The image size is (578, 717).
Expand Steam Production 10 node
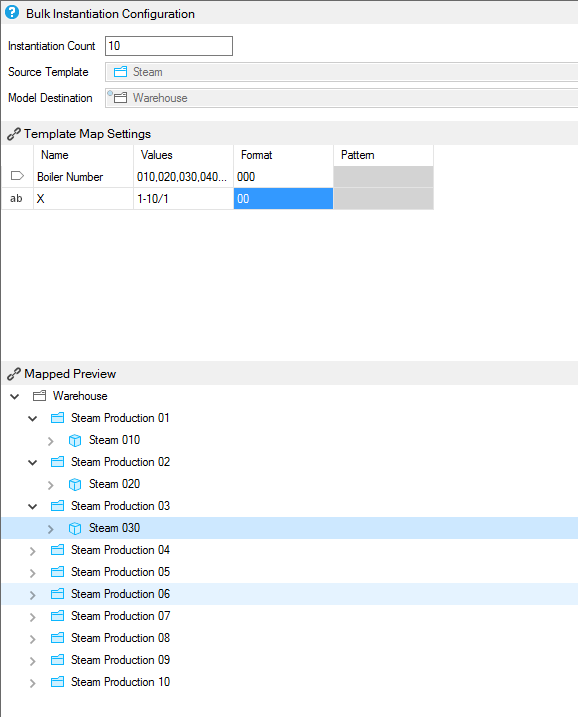pyautogui.click(x=32, y=683)
